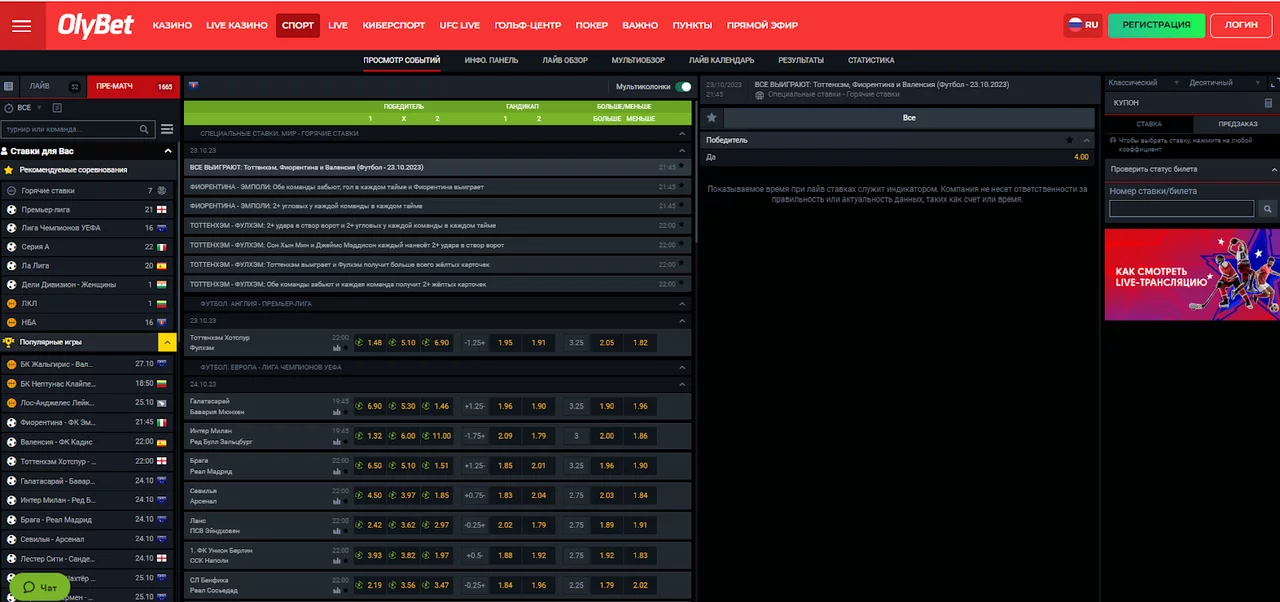The width and height of the screenshot is (1280, 602).
Task: Click the England flag in Премьер-лига row
Action: [161, 209]
